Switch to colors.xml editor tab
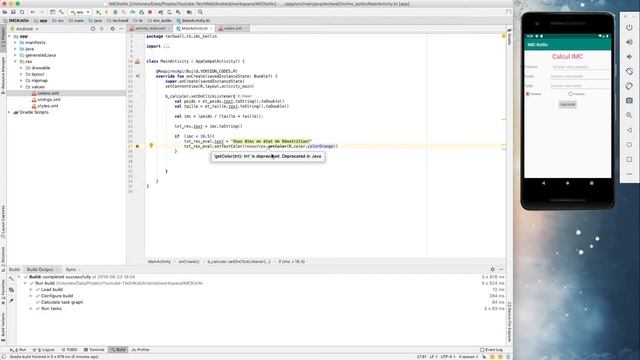The height and width of the screenshot is (360, 640). [x=232, y=29]
